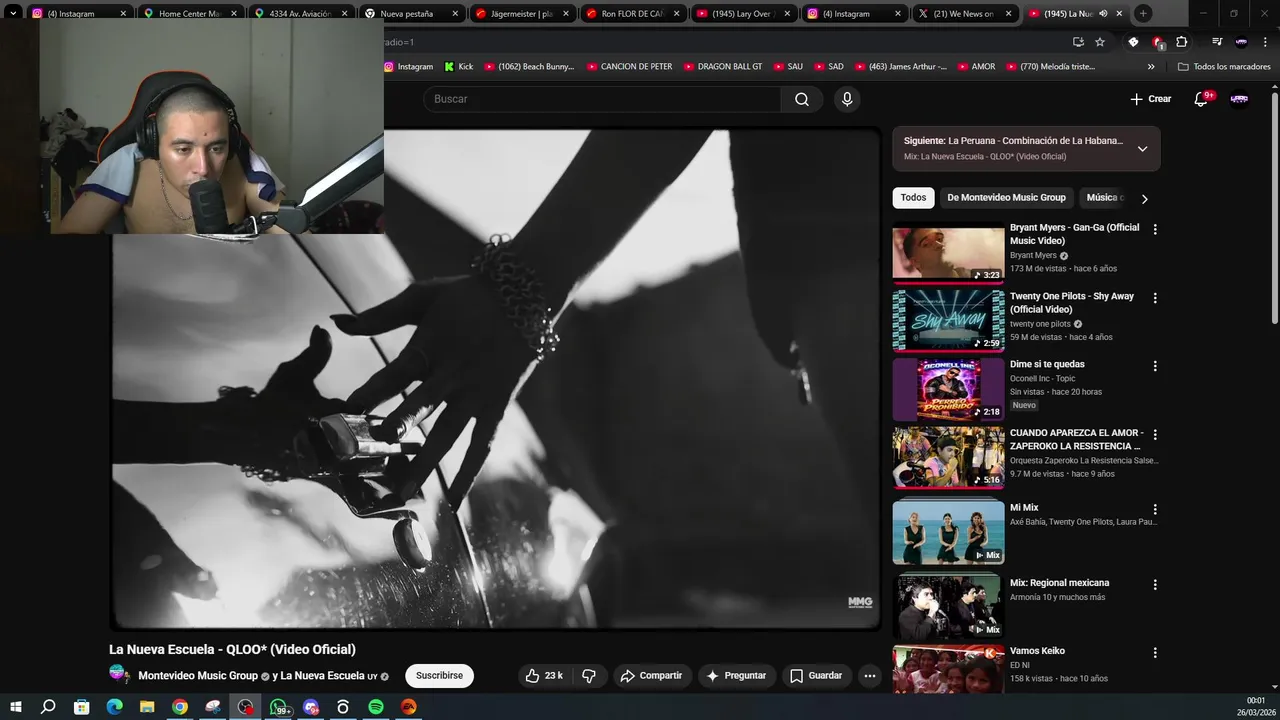
Task: Switch to the Lary Over YouTube tab
Action: point(742,14)
